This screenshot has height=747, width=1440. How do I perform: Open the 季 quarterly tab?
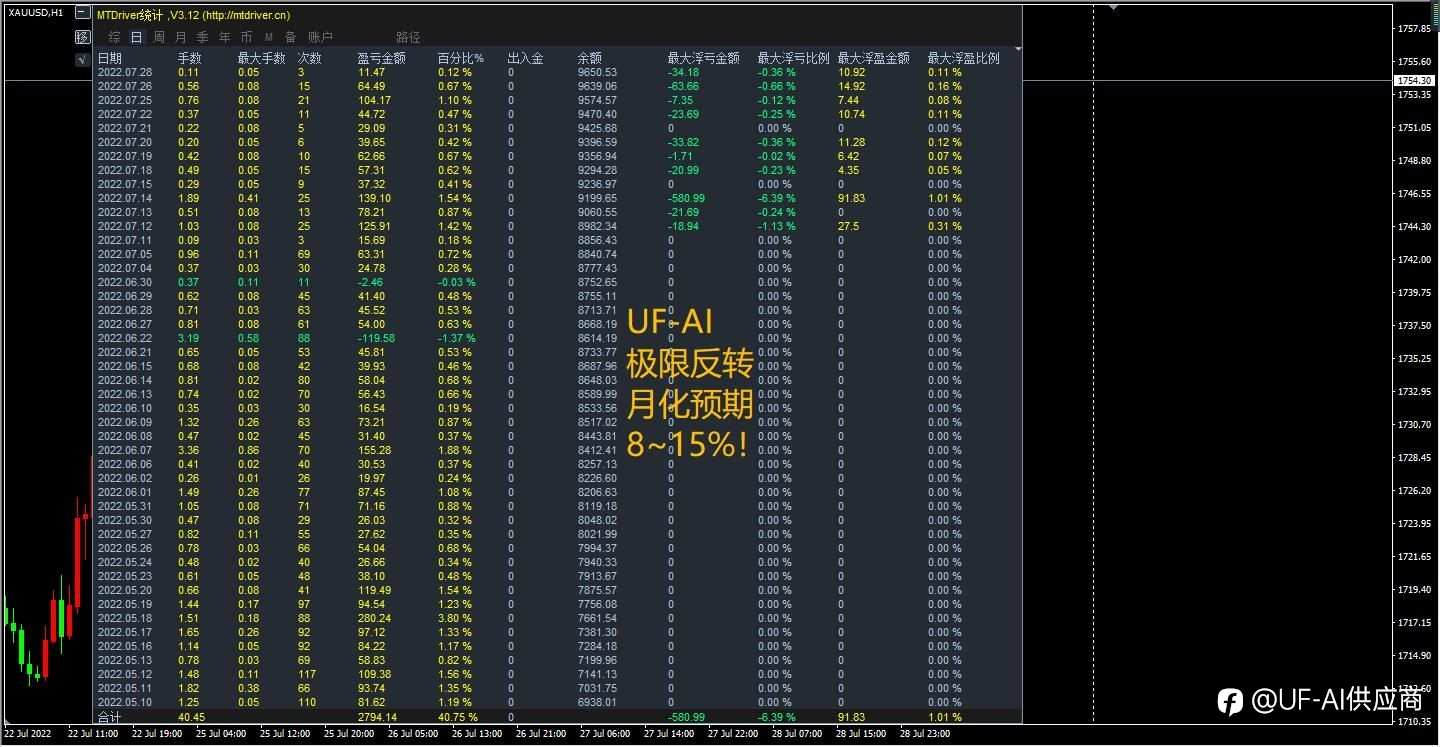pos(203,37)
